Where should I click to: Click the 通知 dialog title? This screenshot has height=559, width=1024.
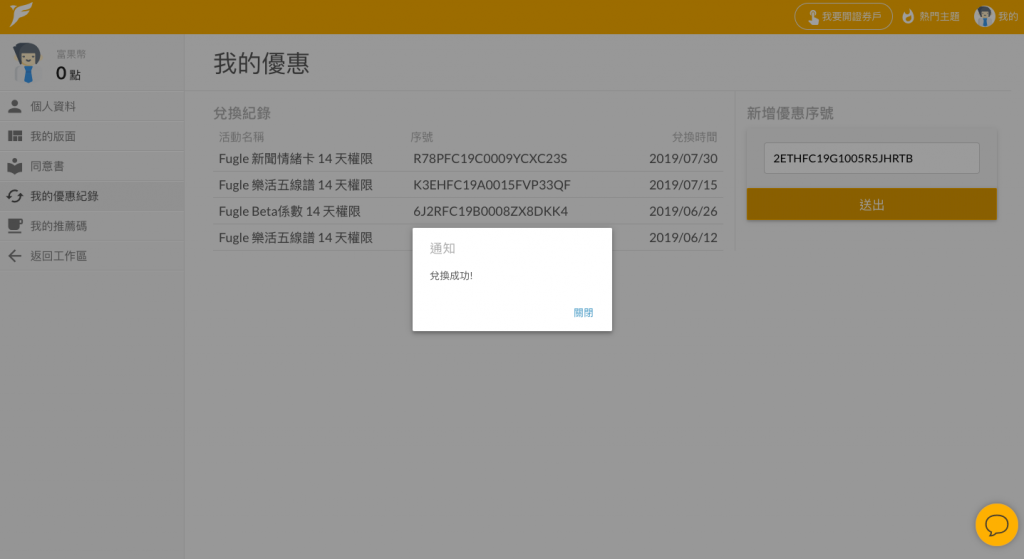point(442,248)
